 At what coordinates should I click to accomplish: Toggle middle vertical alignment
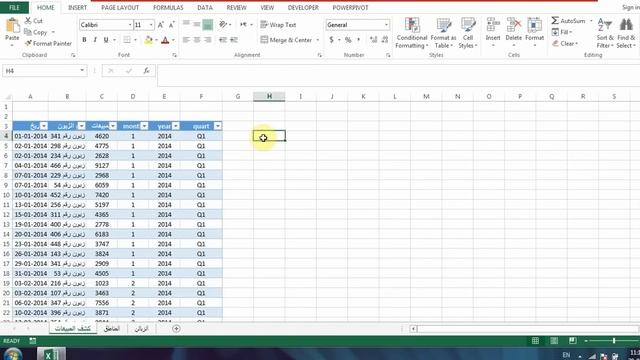click(x=197, y=25)
